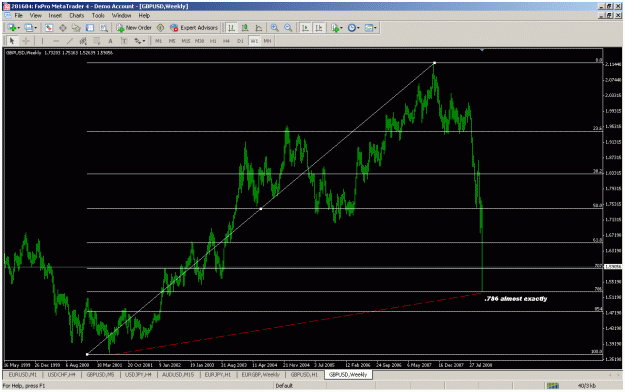Open the Help menu
Image resolution: width=625 pixels, height=392 pixels.
[x=144, y=16]
